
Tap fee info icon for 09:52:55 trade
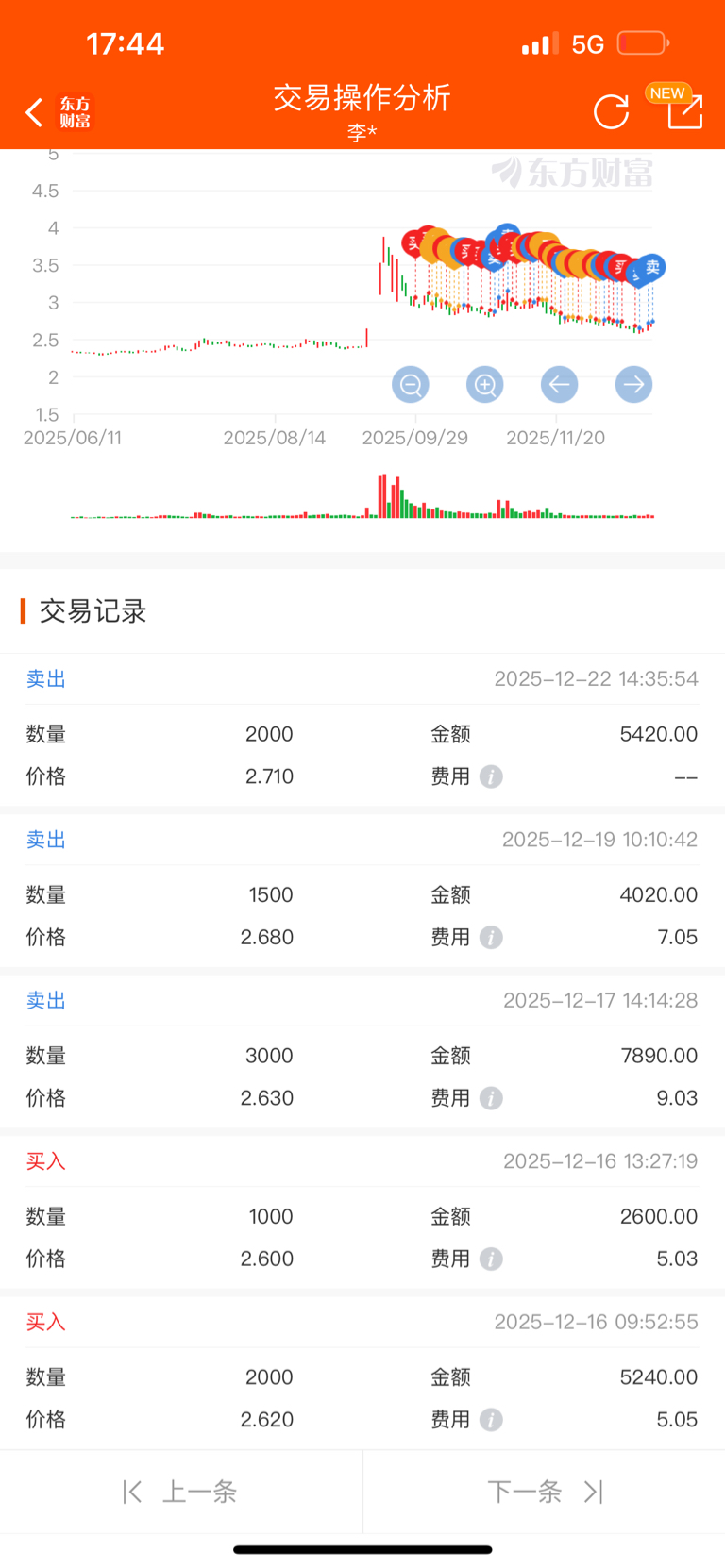pos(491,1420)
